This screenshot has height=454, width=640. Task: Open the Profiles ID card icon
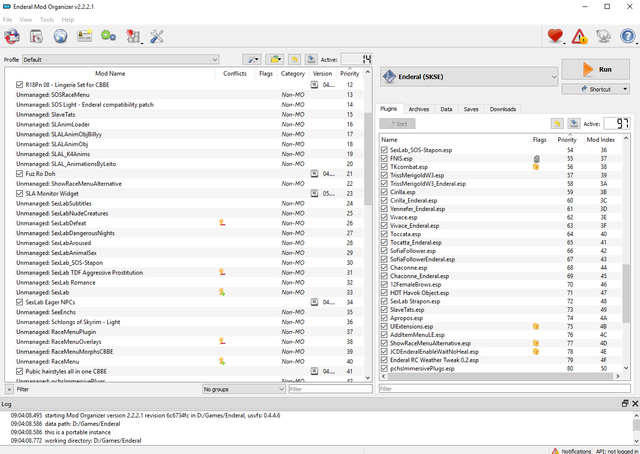tap(84, 37)
